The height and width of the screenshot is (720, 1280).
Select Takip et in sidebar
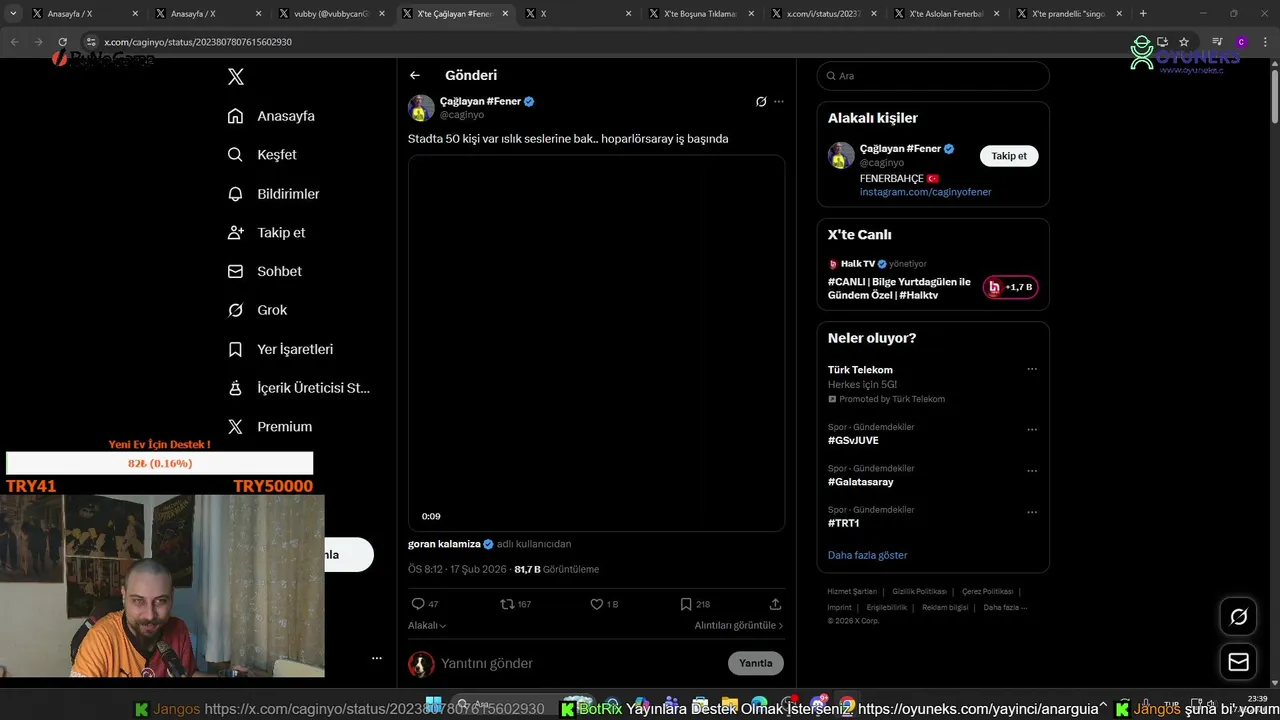coord(266,232)
